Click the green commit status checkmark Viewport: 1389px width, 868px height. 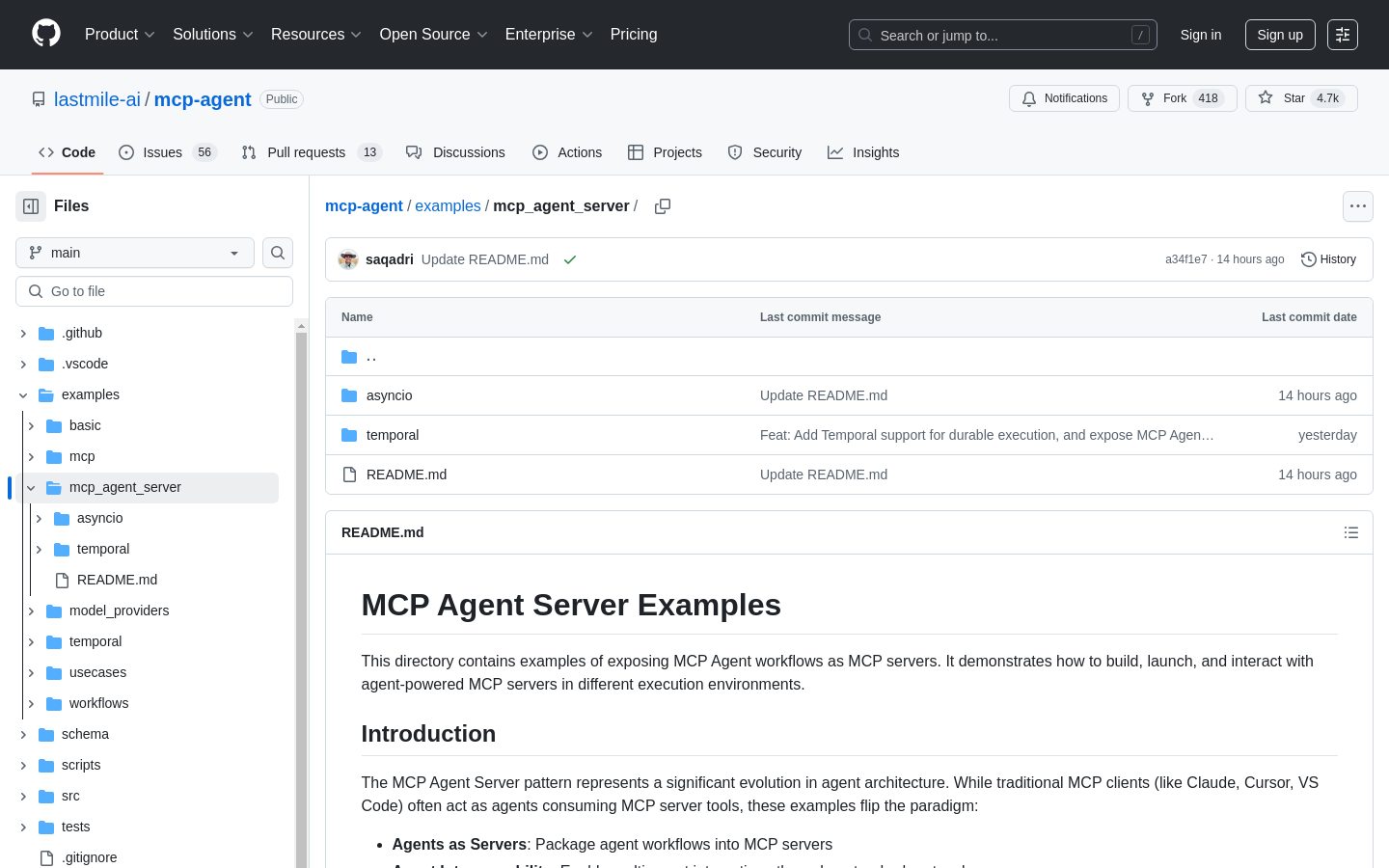click(570, 259)
